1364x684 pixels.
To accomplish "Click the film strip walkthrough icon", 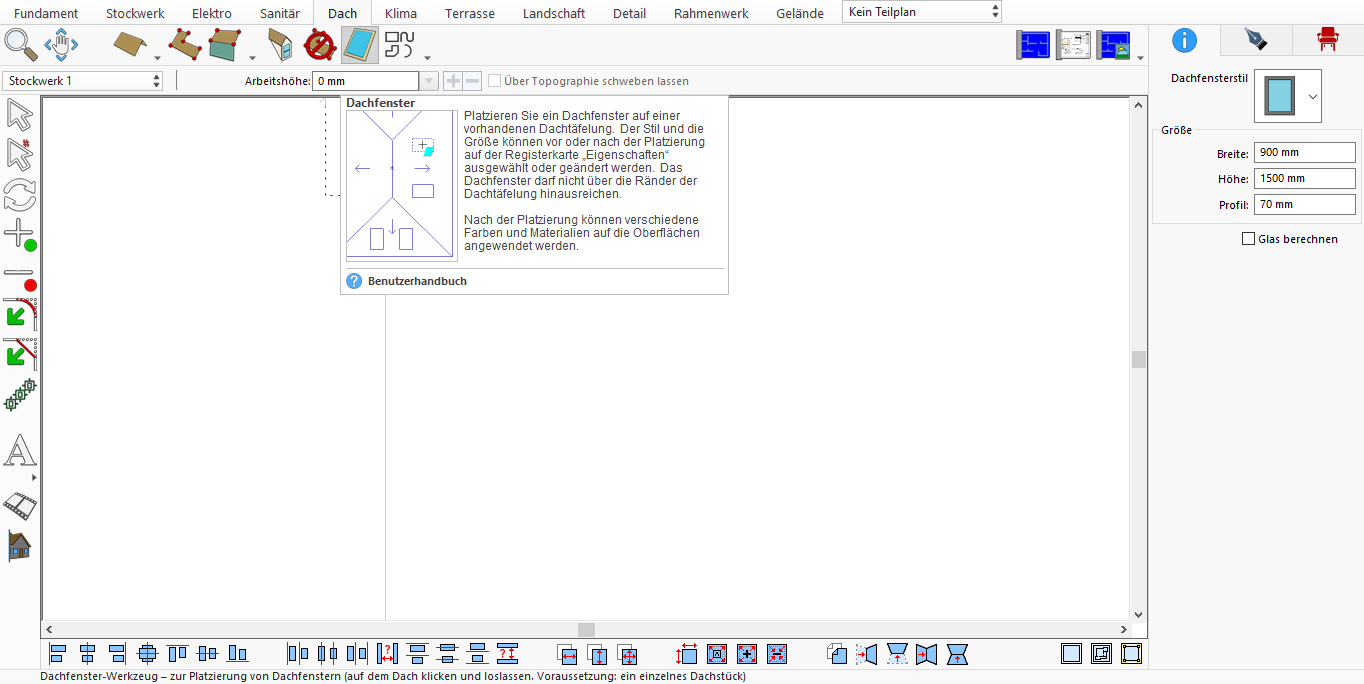I will pos(20,505).
